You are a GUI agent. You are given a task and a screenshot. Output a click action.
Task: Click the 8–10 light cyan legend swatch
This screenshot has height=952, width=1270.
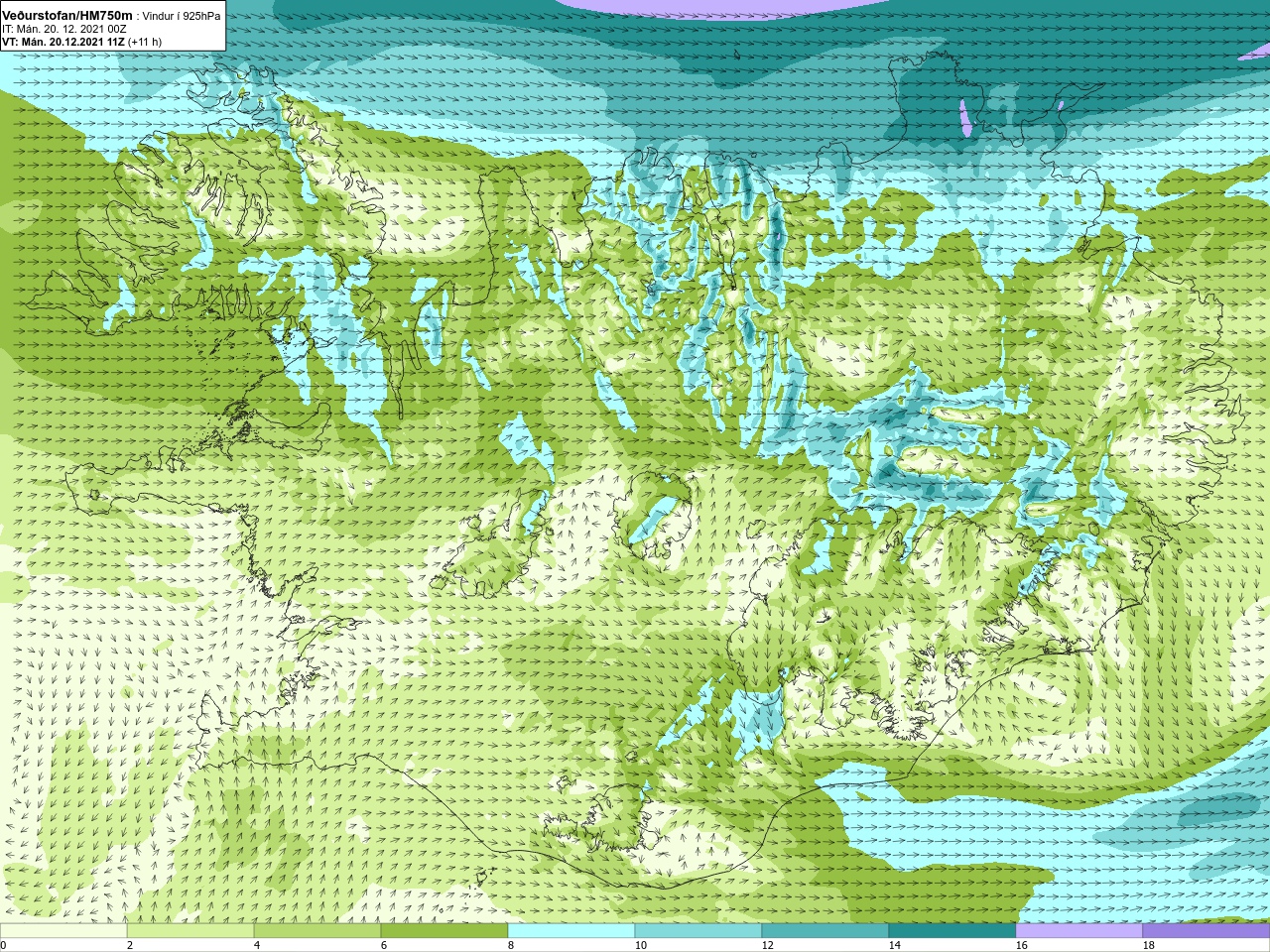pyautogui.click(x=571, y=932)
